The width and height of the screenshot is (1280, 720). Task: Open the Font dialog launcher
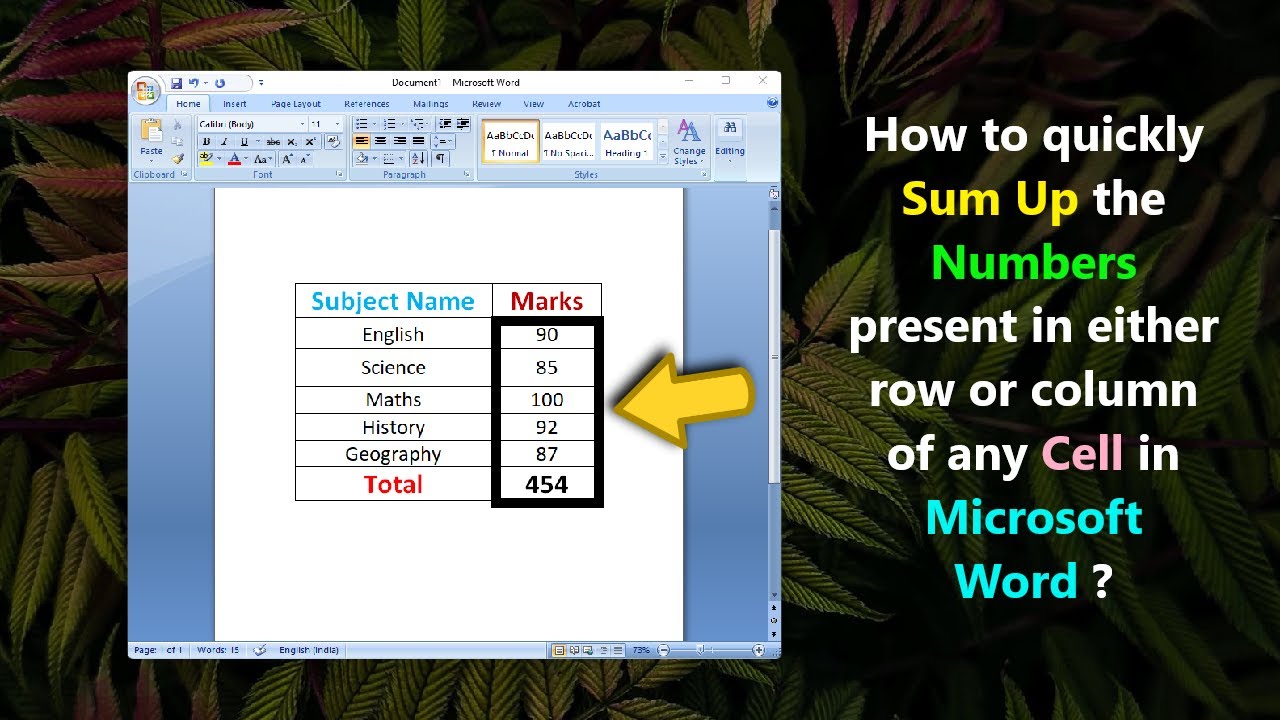pos(339,174)
